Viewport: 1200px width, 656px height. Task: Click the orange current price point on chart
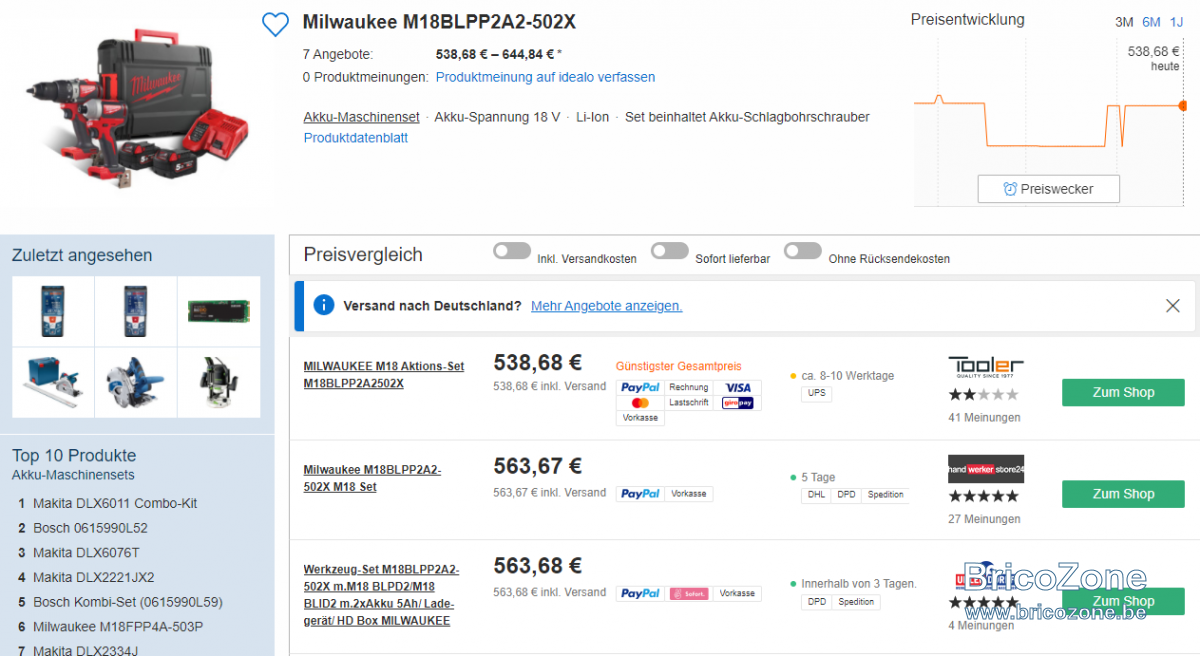tap(1183, 105)
